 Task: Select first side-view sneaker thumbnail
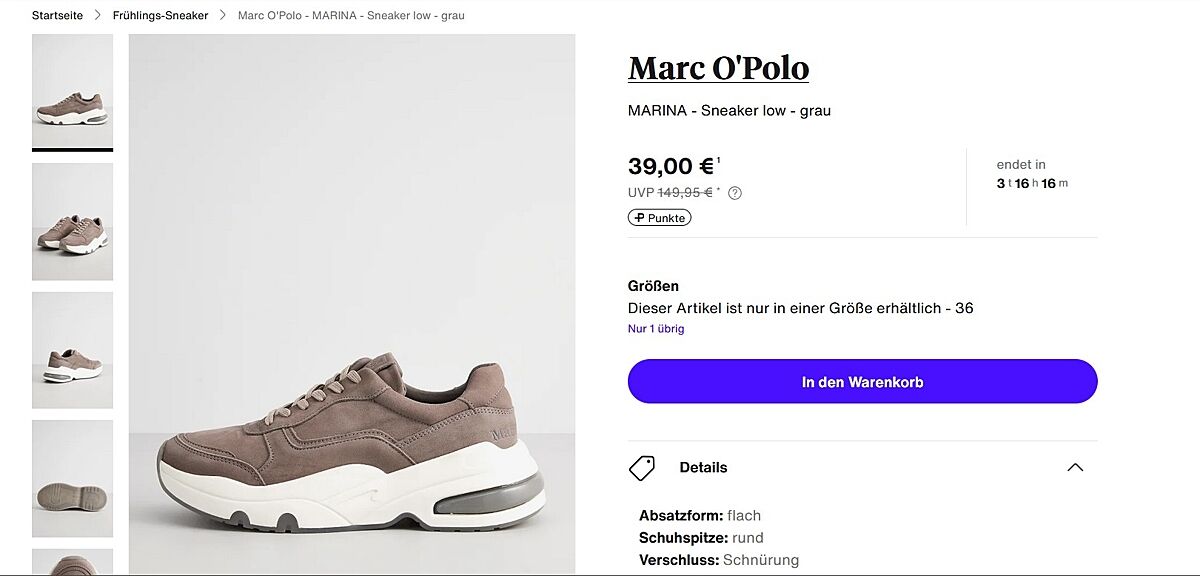pos(72,92)
